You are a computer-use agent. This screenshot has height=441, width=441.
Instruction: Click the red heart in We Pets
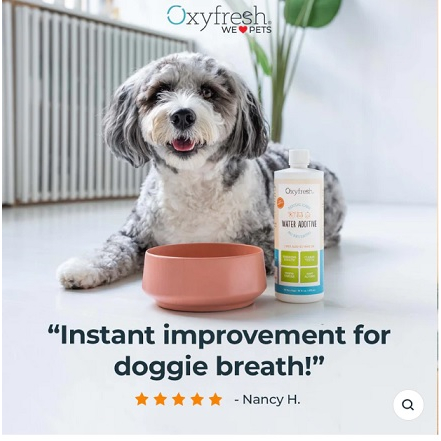pos(243,30)
